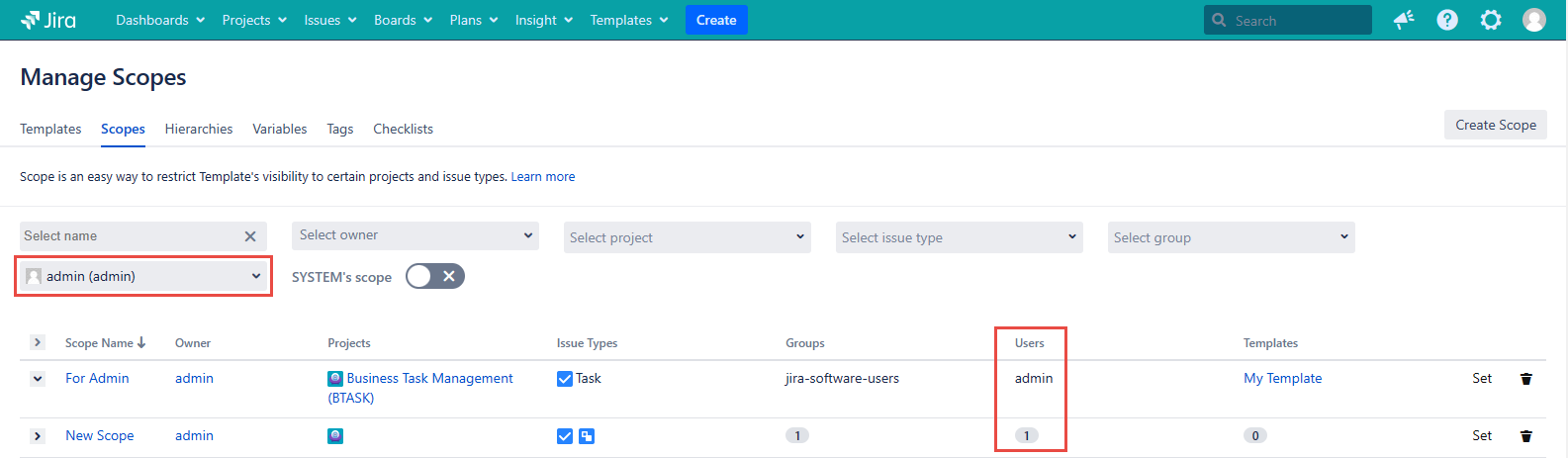This screenshot has height=458, width=1568.
Task: Switch to the Hierarchies tab
Action: click(x=199, y=129)
